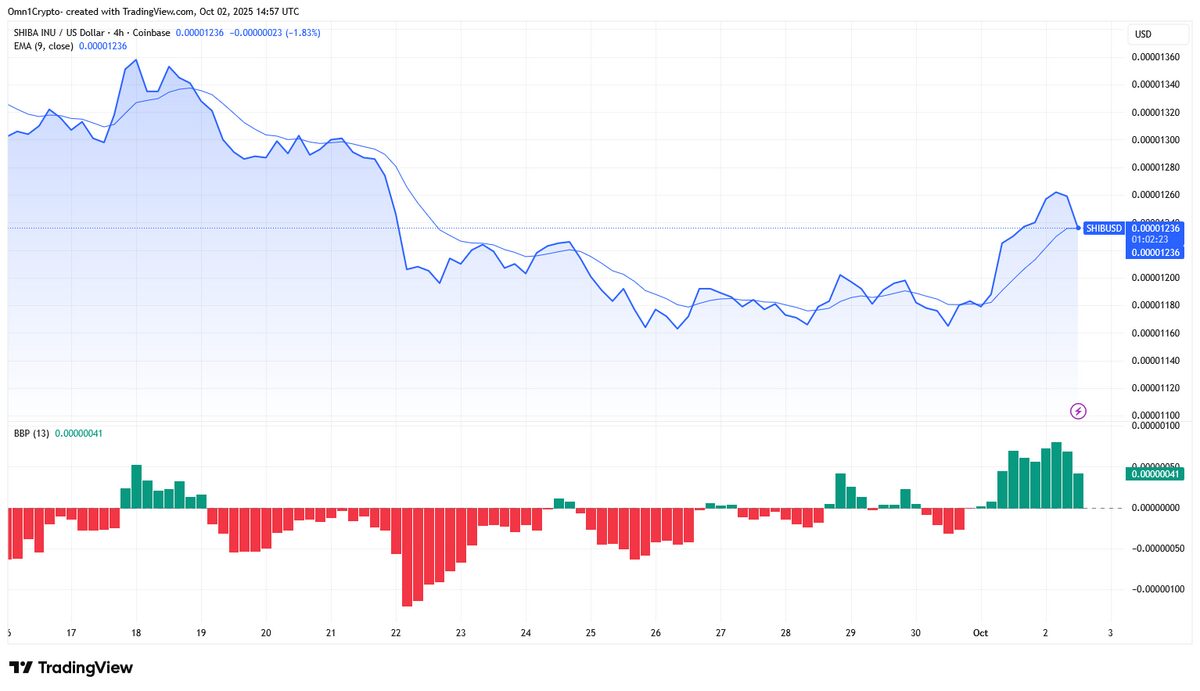Viewport: 1200px width, 691px height.
Task: Open the USD currency selector
Action: (x=1143, y=35)
